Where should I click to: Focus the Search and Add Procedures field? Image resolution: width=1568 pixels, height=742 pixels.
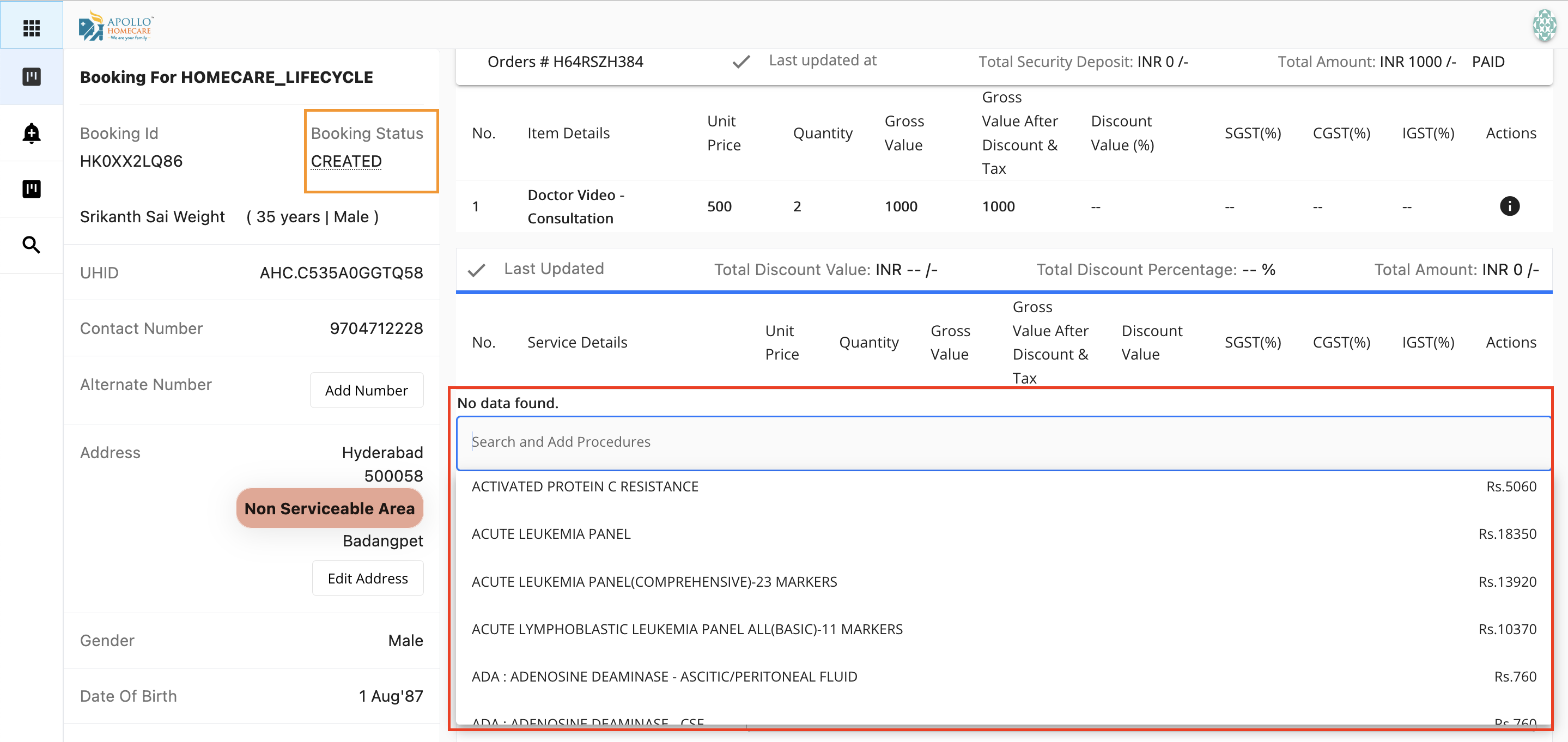point(1002,442)
